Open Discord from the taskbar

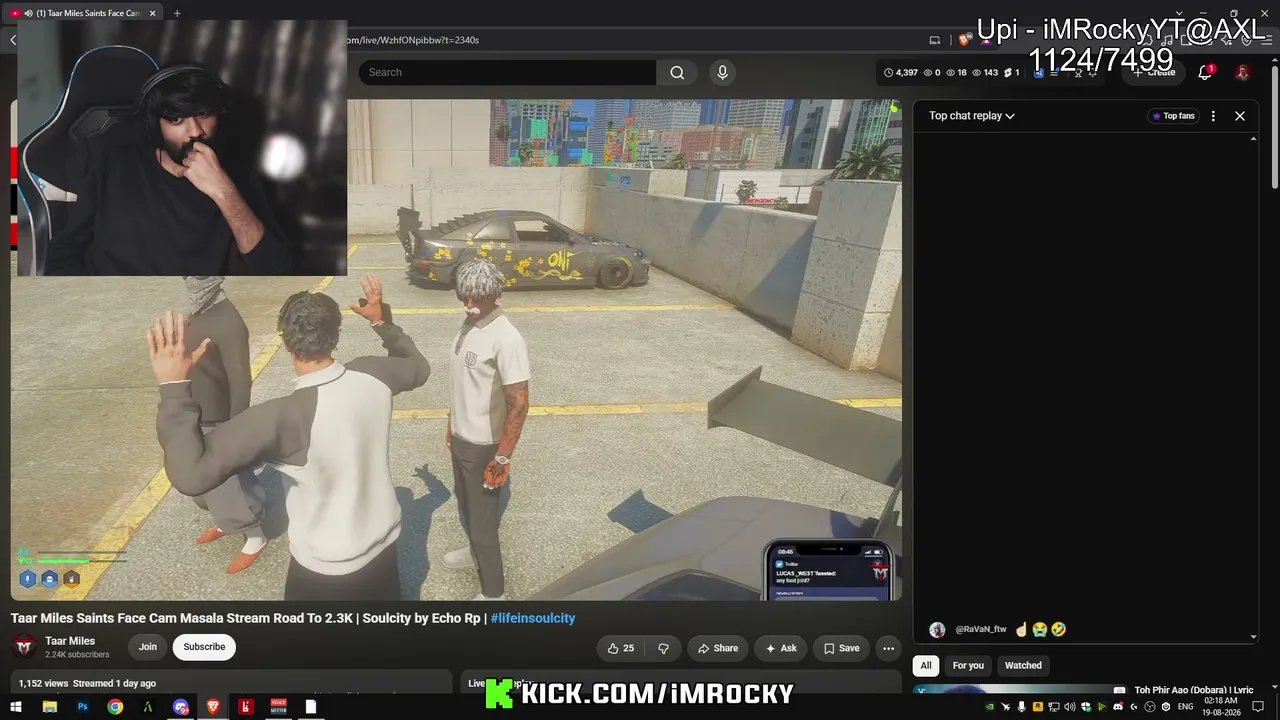click(x=181, y=707)
